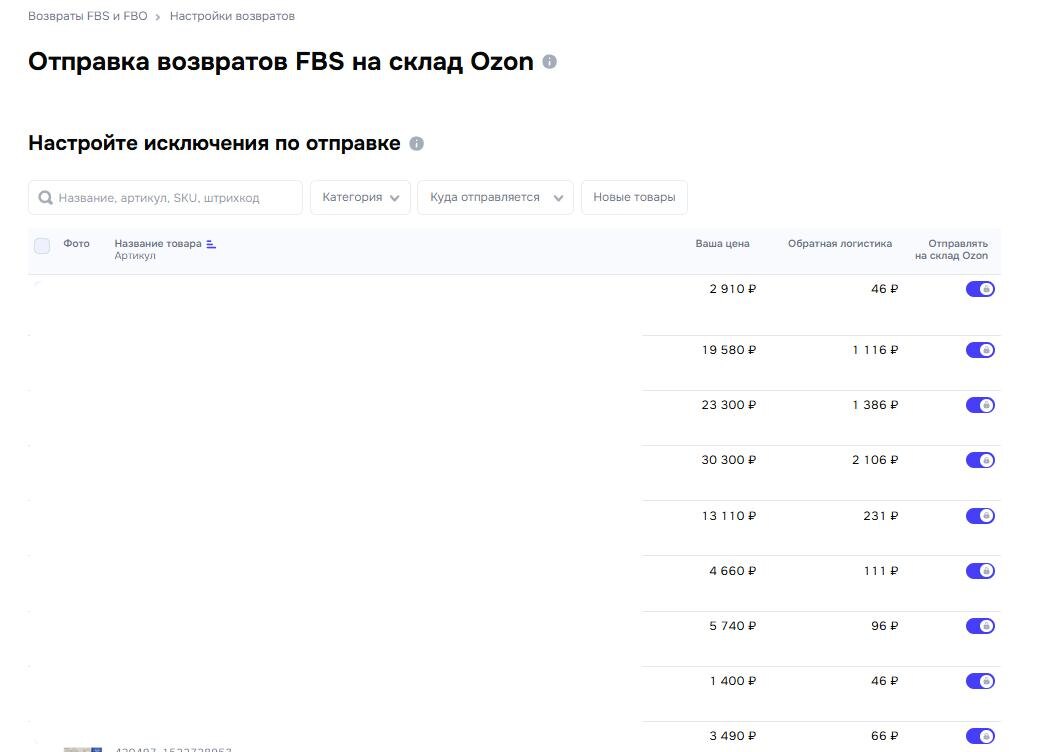Click Фото column header
Screen dimensions: 1050x752
coord(76,244)
